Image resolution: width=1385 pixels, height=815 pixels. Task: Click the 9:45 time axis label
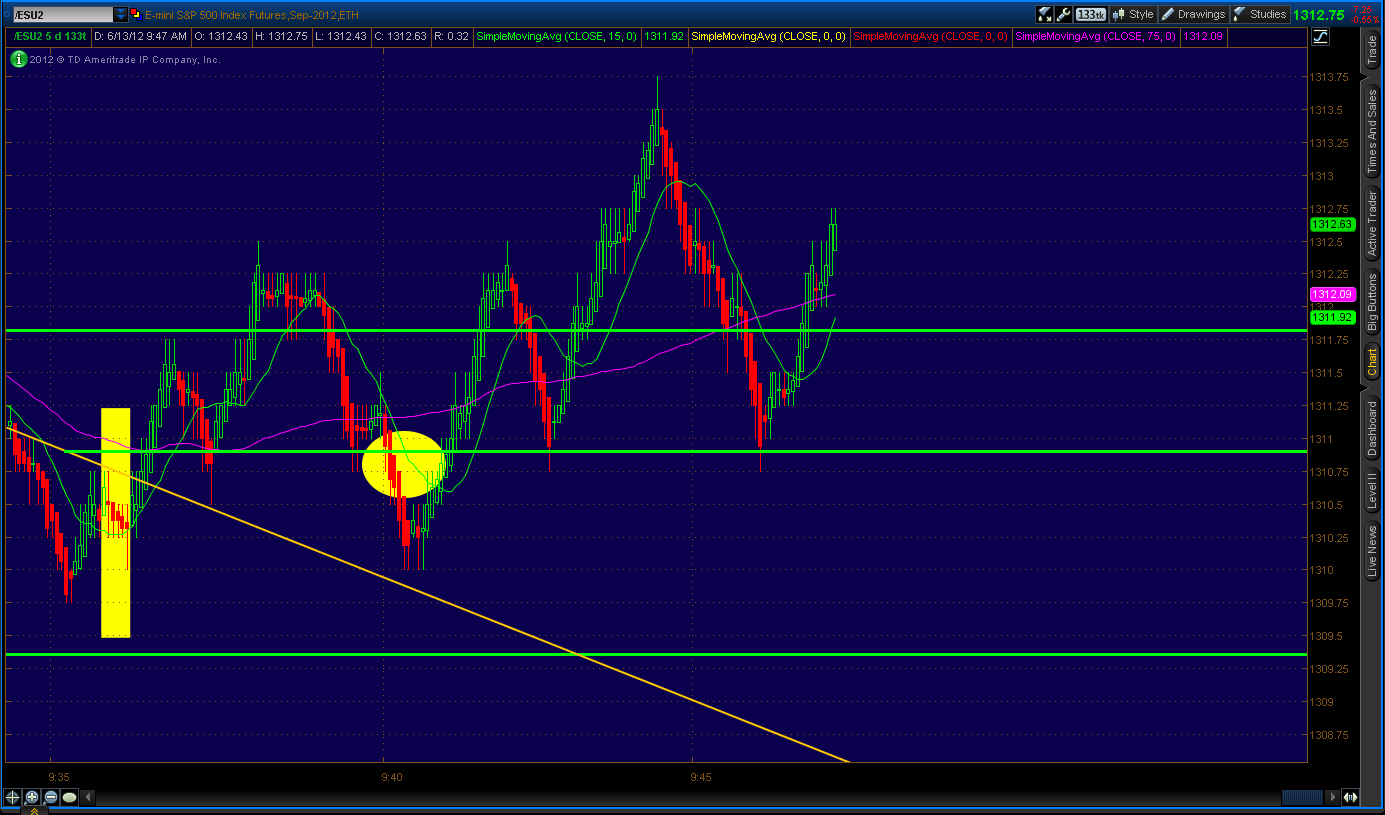[x=700, y=776]
